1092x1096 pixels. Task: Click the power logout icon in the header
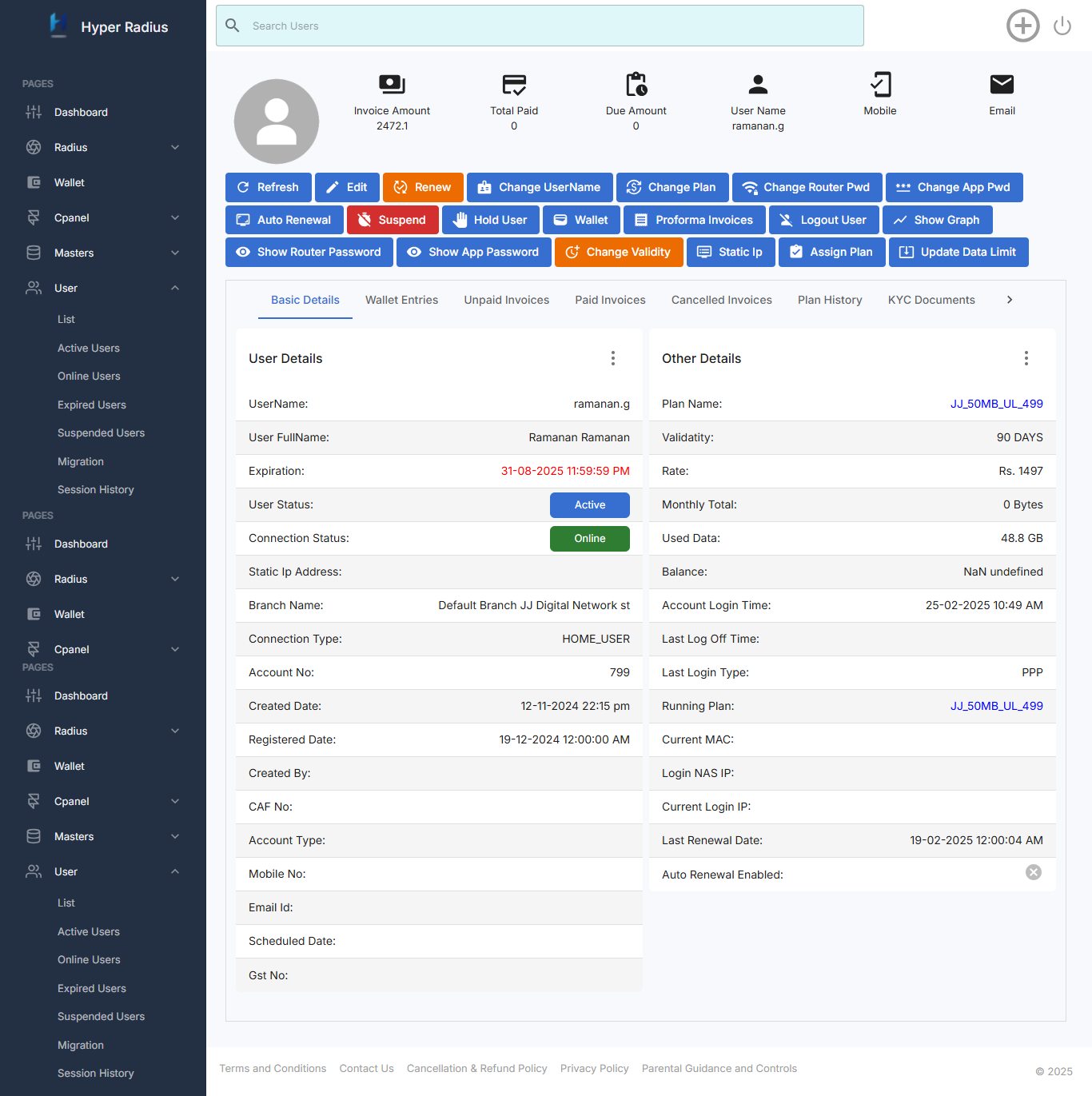[1062, 26]
